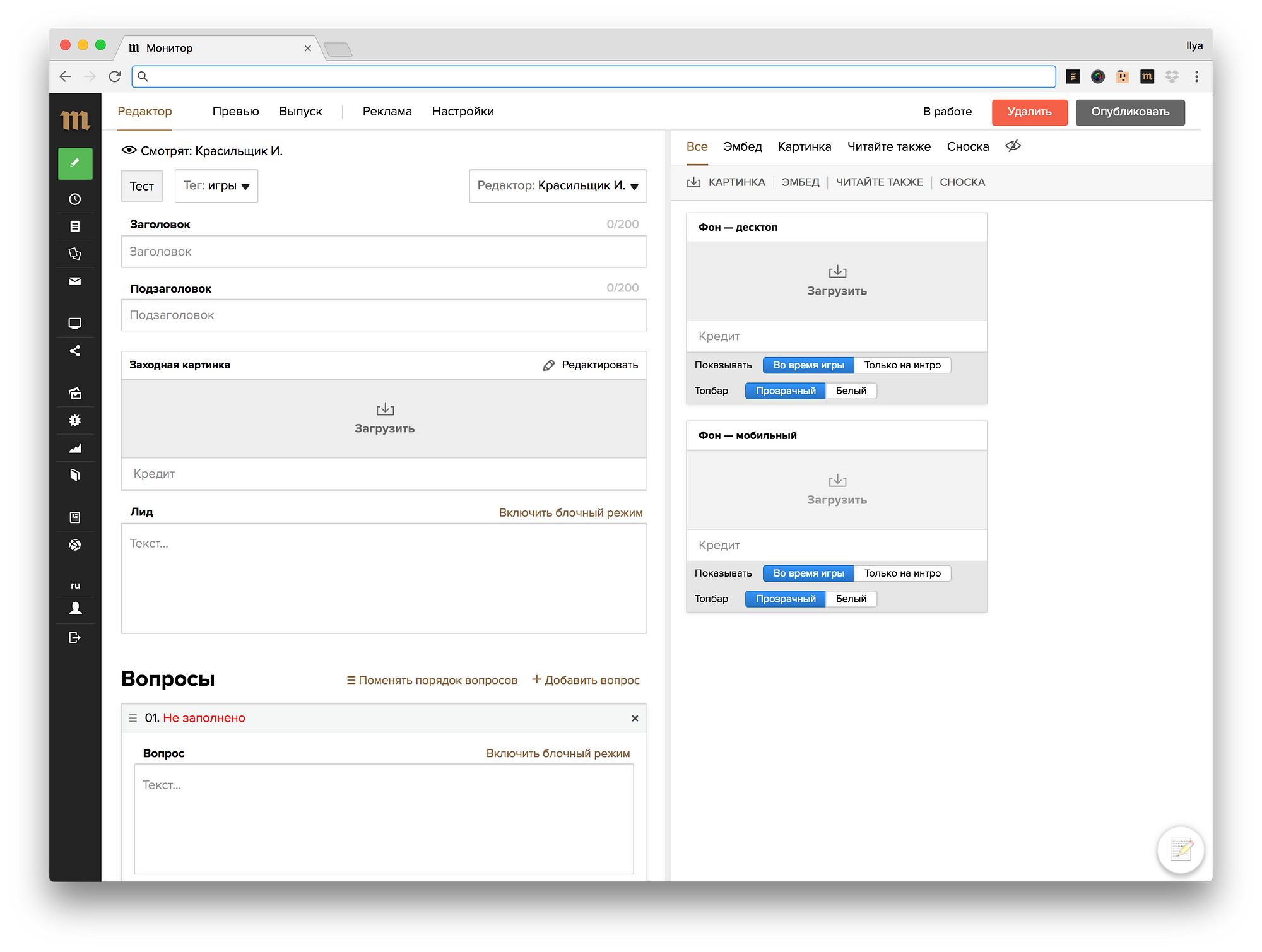Screen dimensions: 1262x952
Task: Open the share icon in sidebar
Action: pyautogui.click(x=75, y=351)
